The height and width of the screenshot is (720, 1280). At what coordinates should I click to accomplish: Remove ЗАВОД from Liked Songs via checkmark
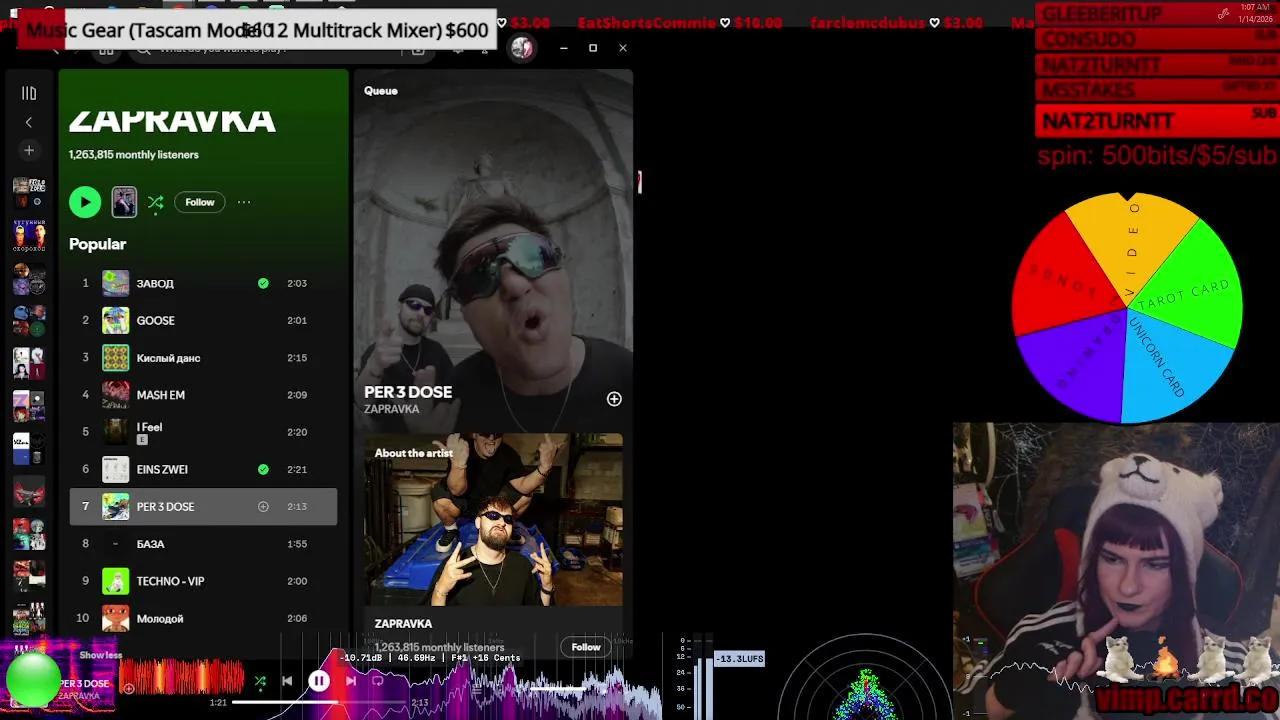coord(263,283)
